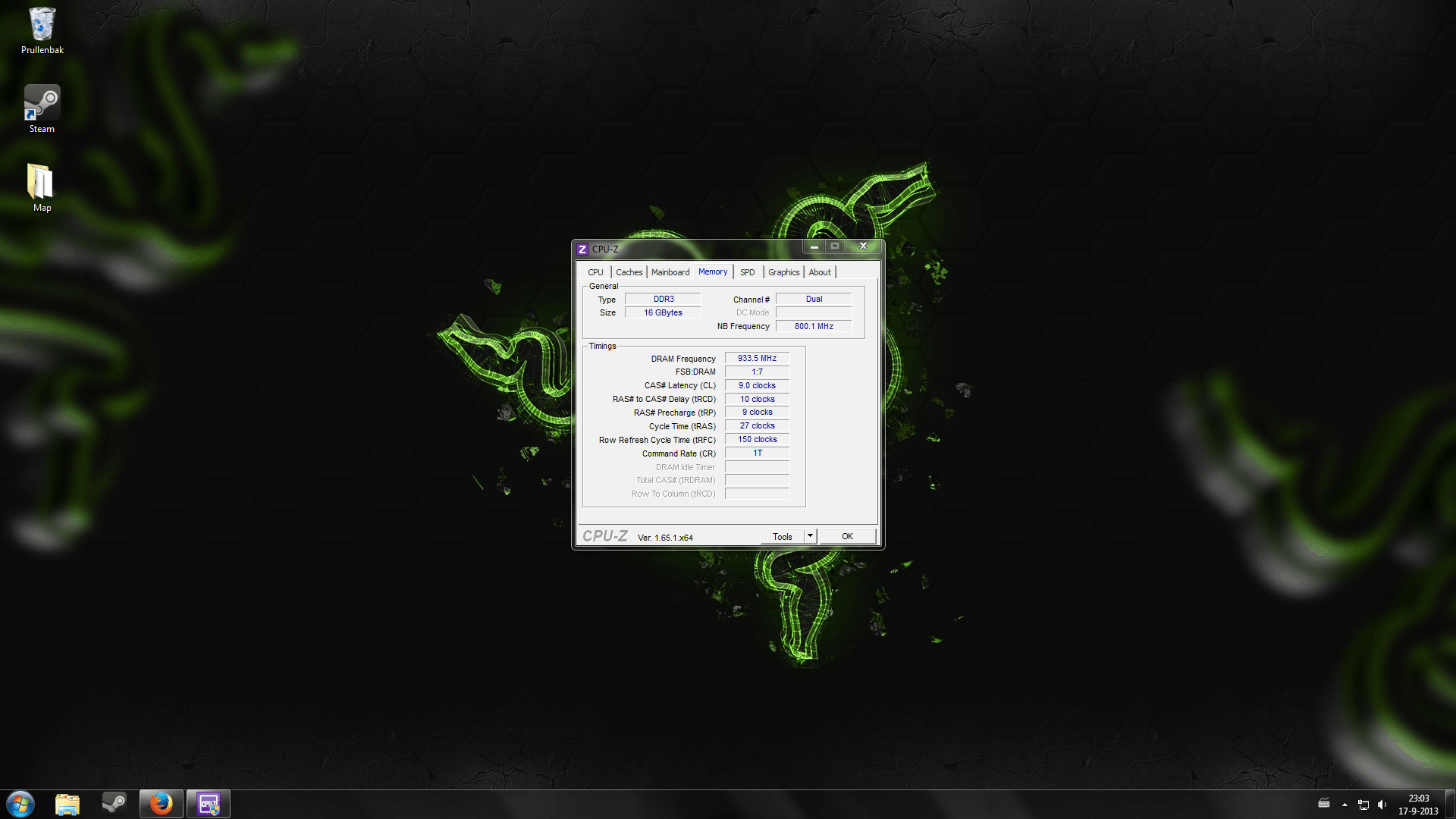Open Steam from the taskbar

115,804
